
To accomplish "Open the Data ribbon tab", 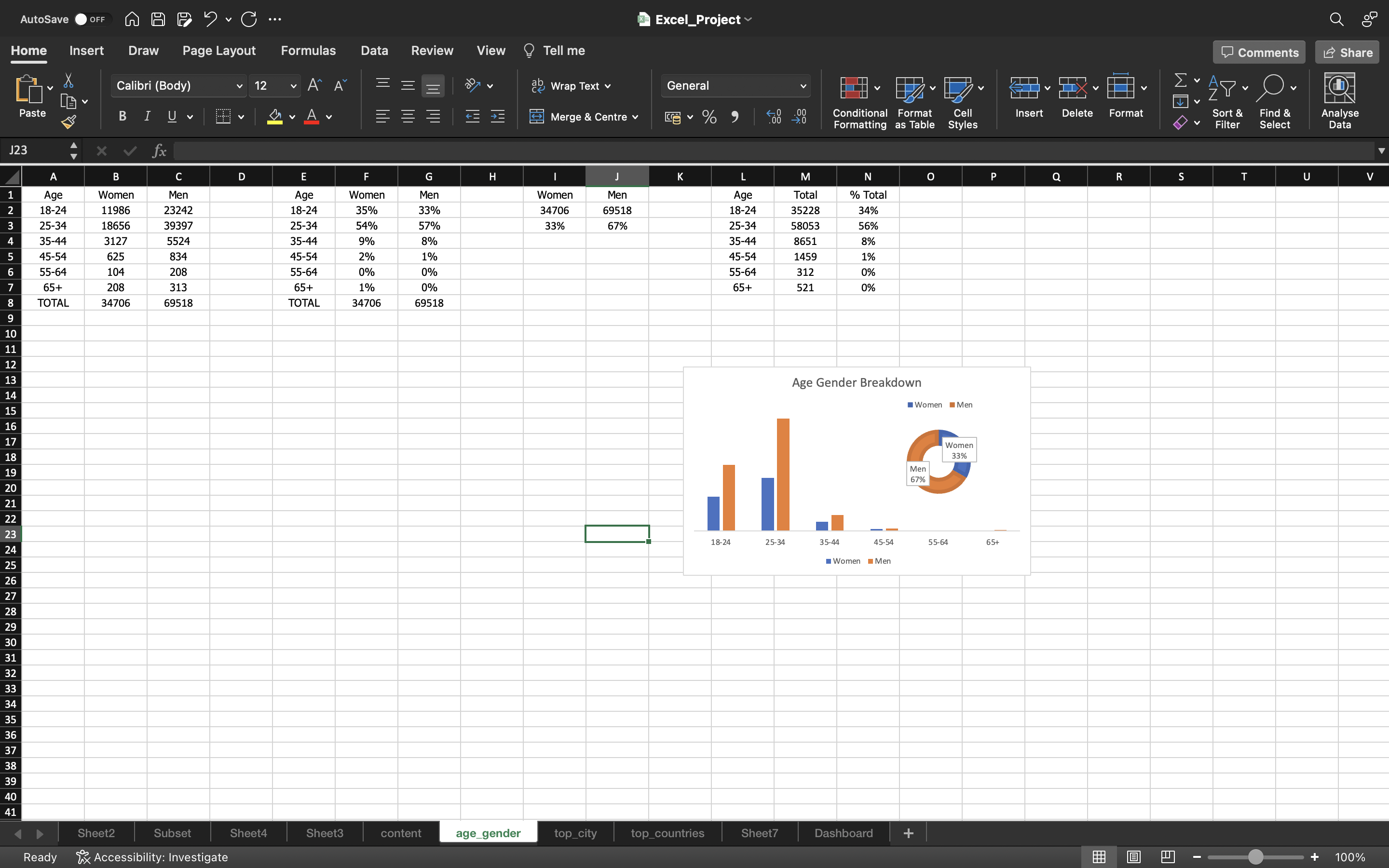I will (x=374, y=51).
